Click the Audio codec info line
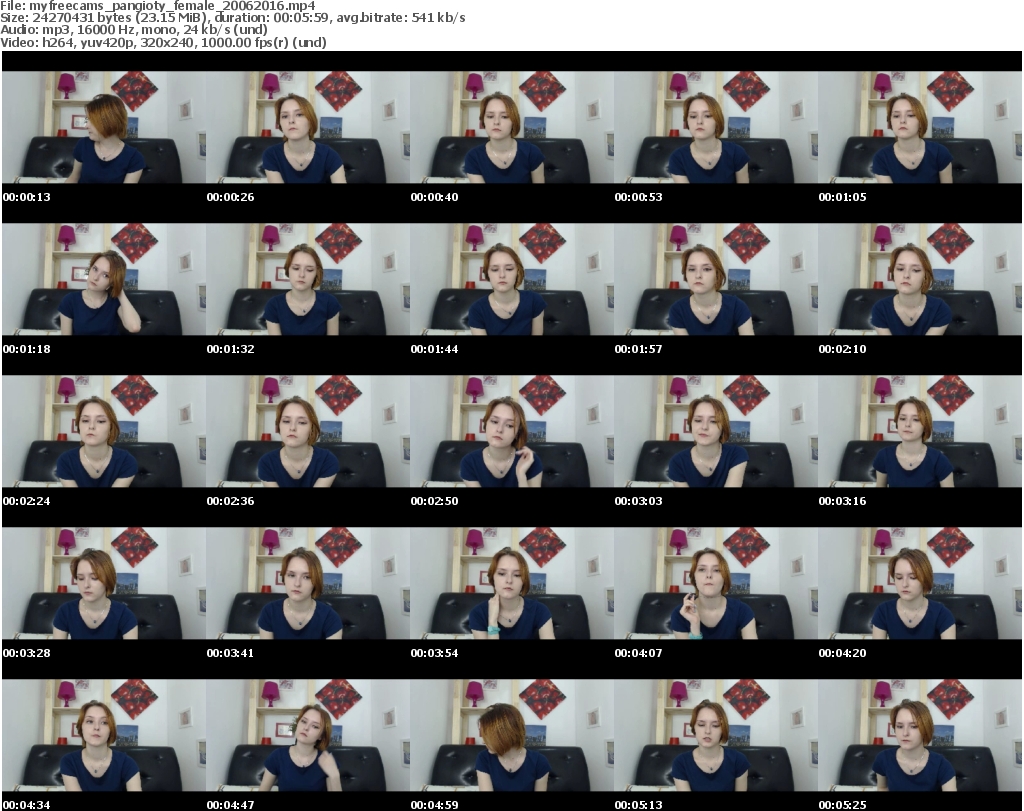The width and height of the screenshot is (1024, 811). click(x=134, y=30)
